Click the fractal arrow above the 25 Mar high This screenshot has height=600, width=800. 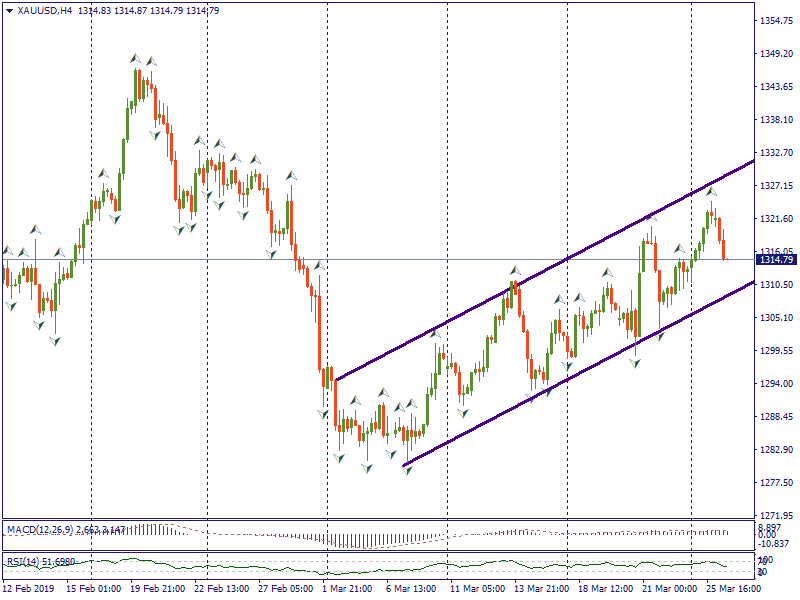point(712,190)
